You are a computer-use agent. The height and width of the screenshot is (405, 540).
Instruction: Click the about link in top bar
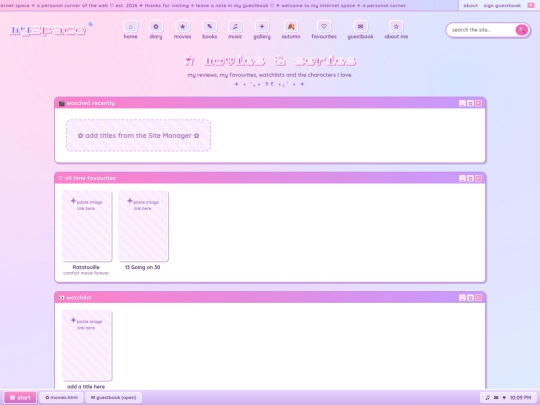click(470, 6)
